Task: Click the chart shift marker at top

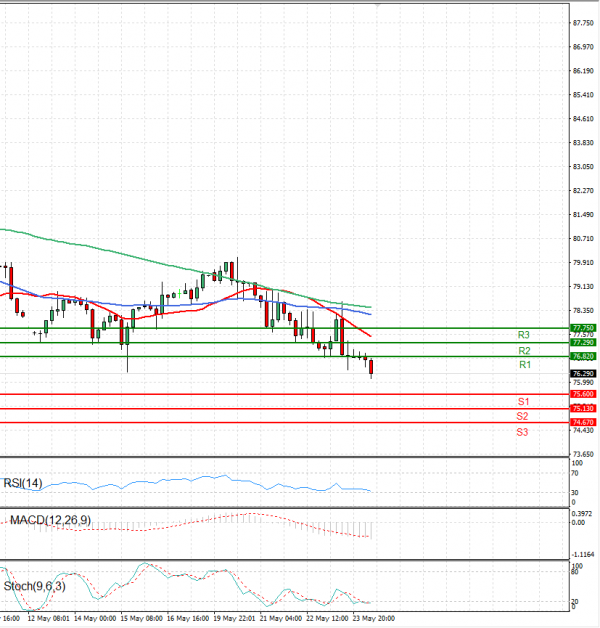Action: click(377, 6)
